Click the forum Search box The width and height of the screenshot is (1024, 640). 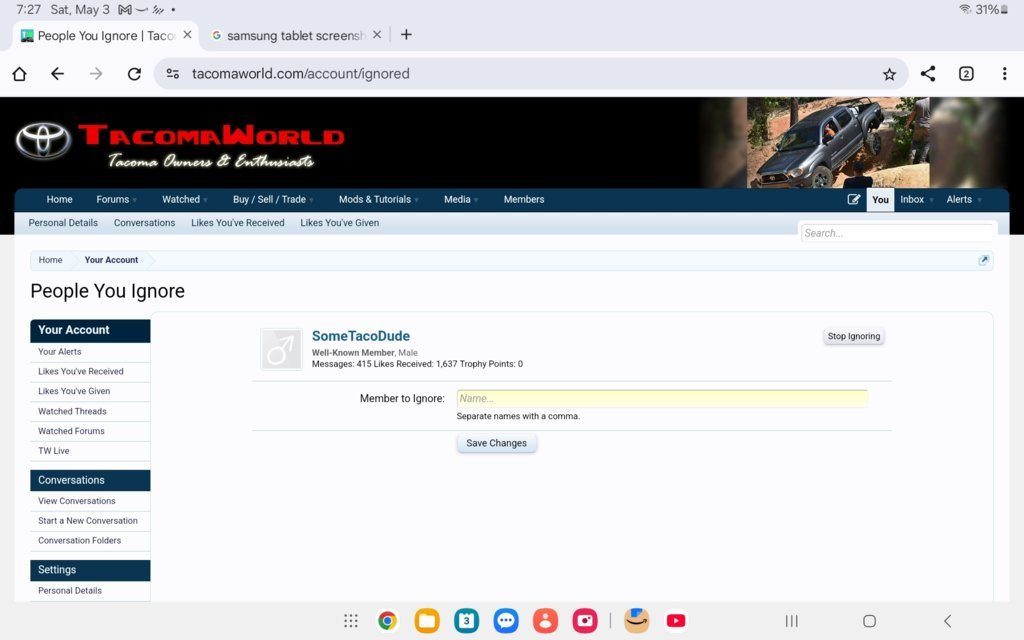click(897, 233)
